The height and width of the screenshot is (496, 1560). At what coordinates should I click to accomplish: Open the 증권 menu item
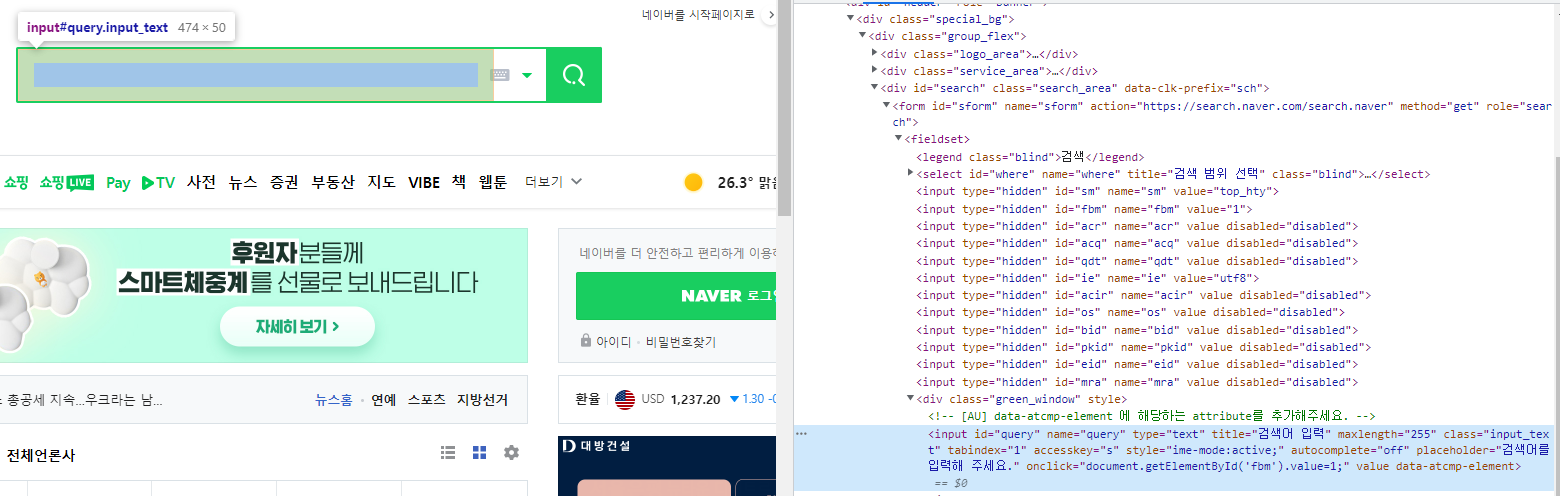284,182
